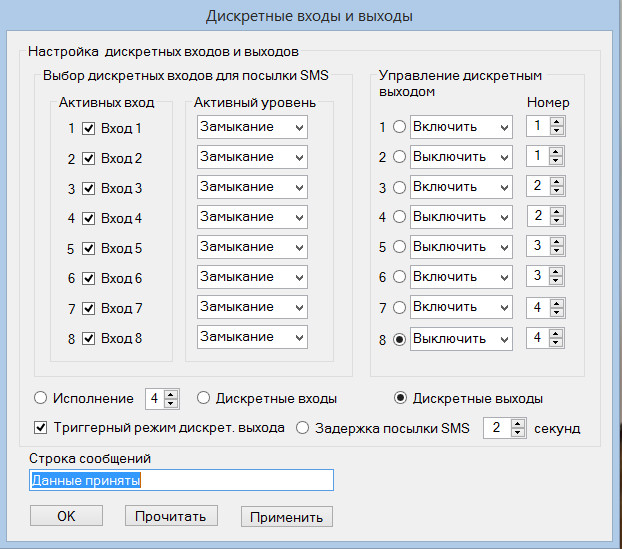Viewport: 622px width, 549px height.
Task: Select the Дискретные входы radio button
Action: pyautogui.click(x=203, y=397)
